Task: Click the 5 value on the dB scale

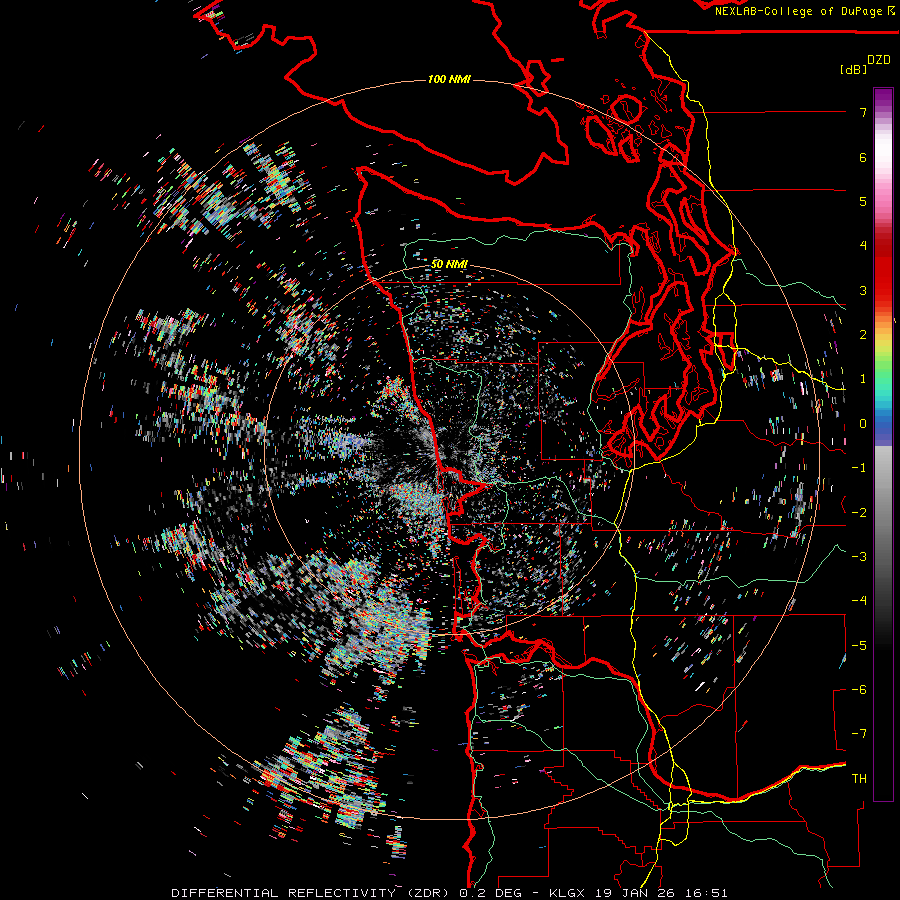Action: (863, 201)
